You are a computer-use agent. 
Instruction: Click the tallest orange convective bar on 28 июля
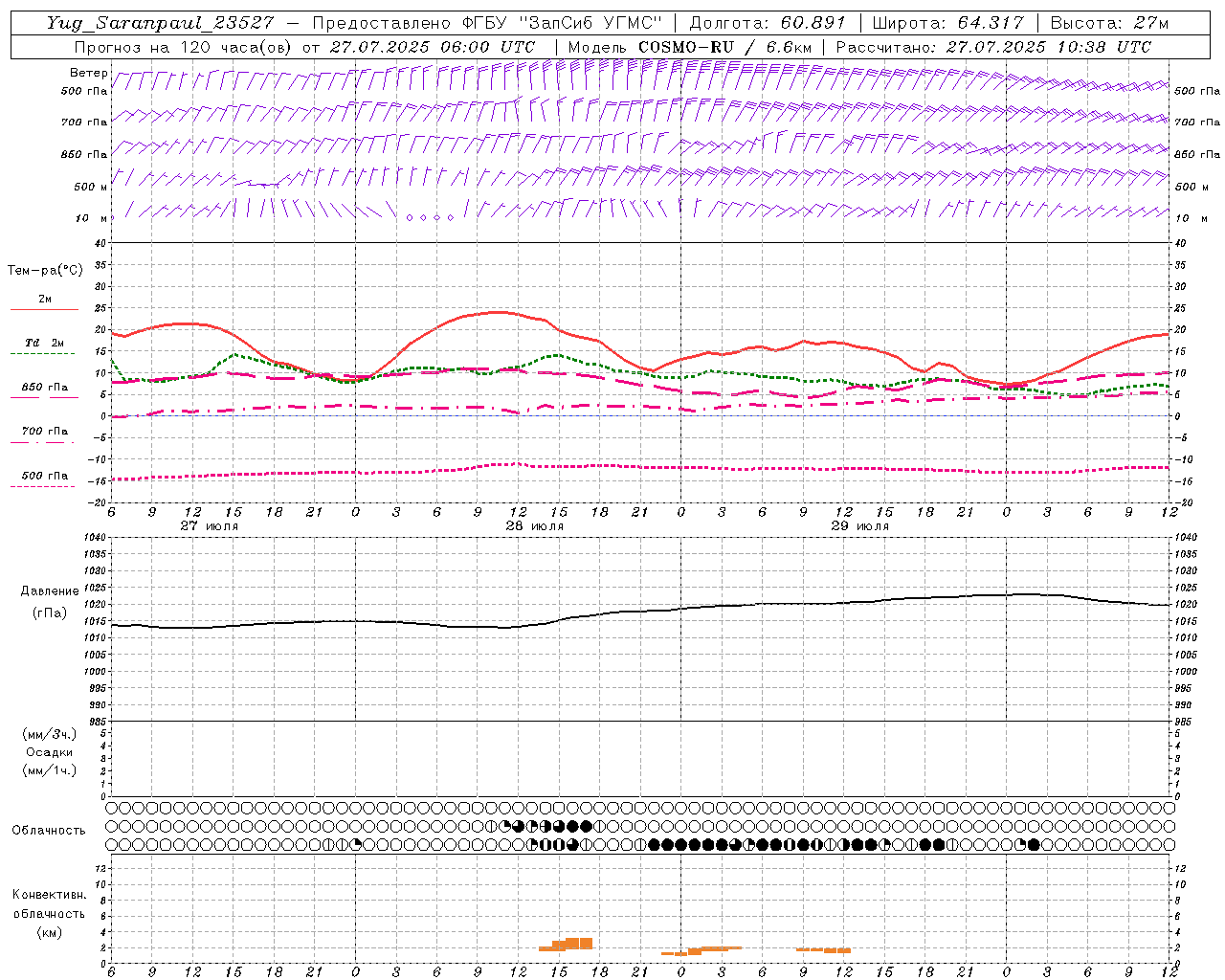click(579, 943)
